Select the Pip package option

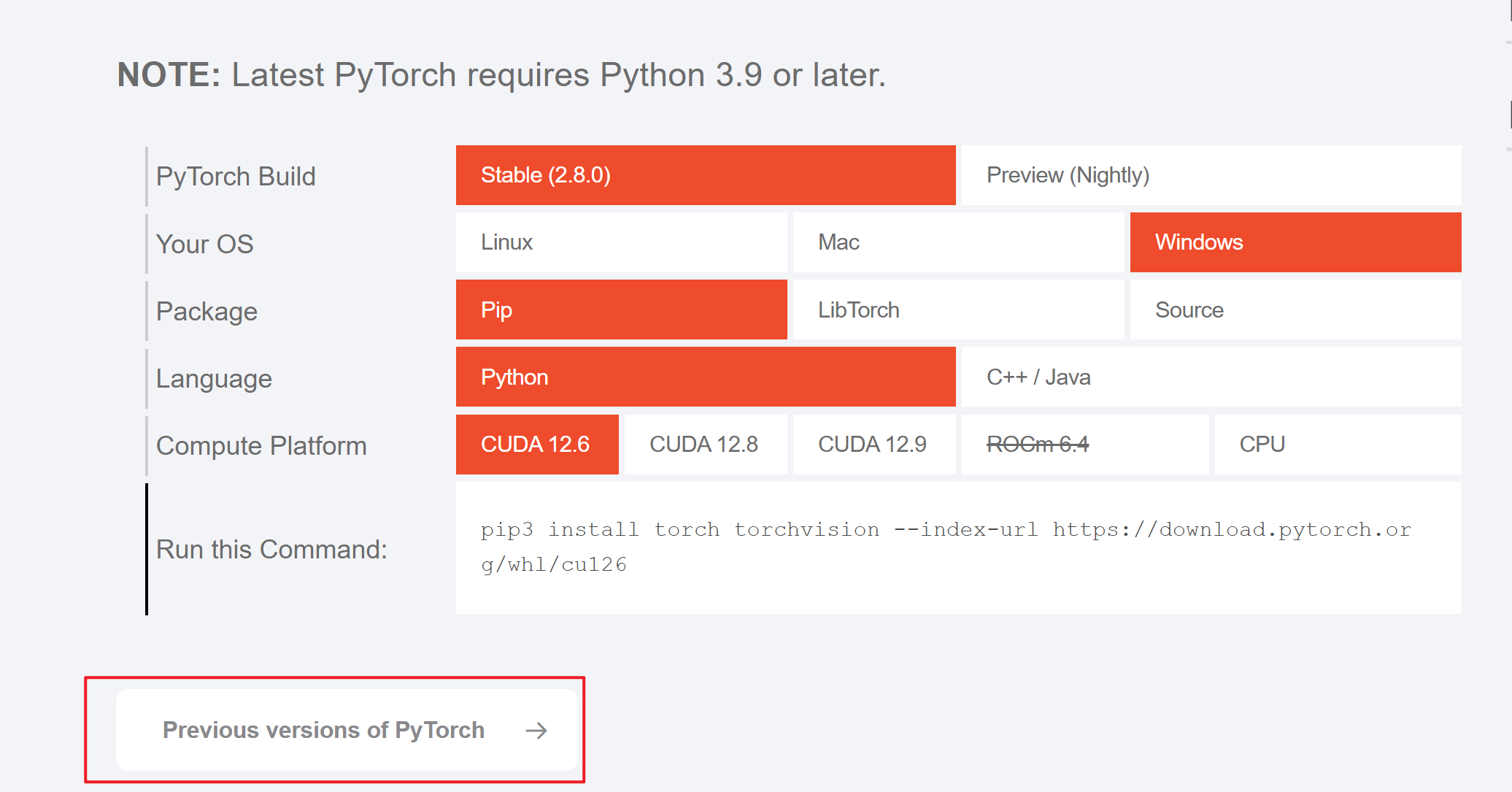coord(622,310)
